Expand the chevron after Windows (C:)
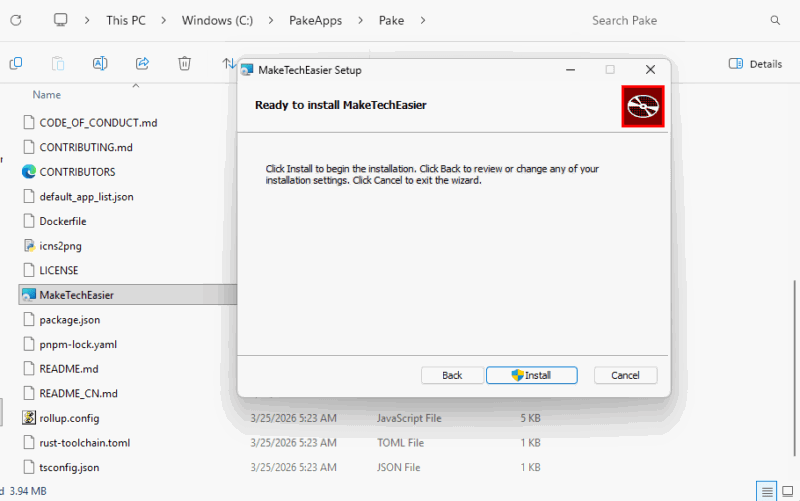Image resolution: width=800 pixels, height=501 pixels. pyautogui.click(x=271, y=20)
